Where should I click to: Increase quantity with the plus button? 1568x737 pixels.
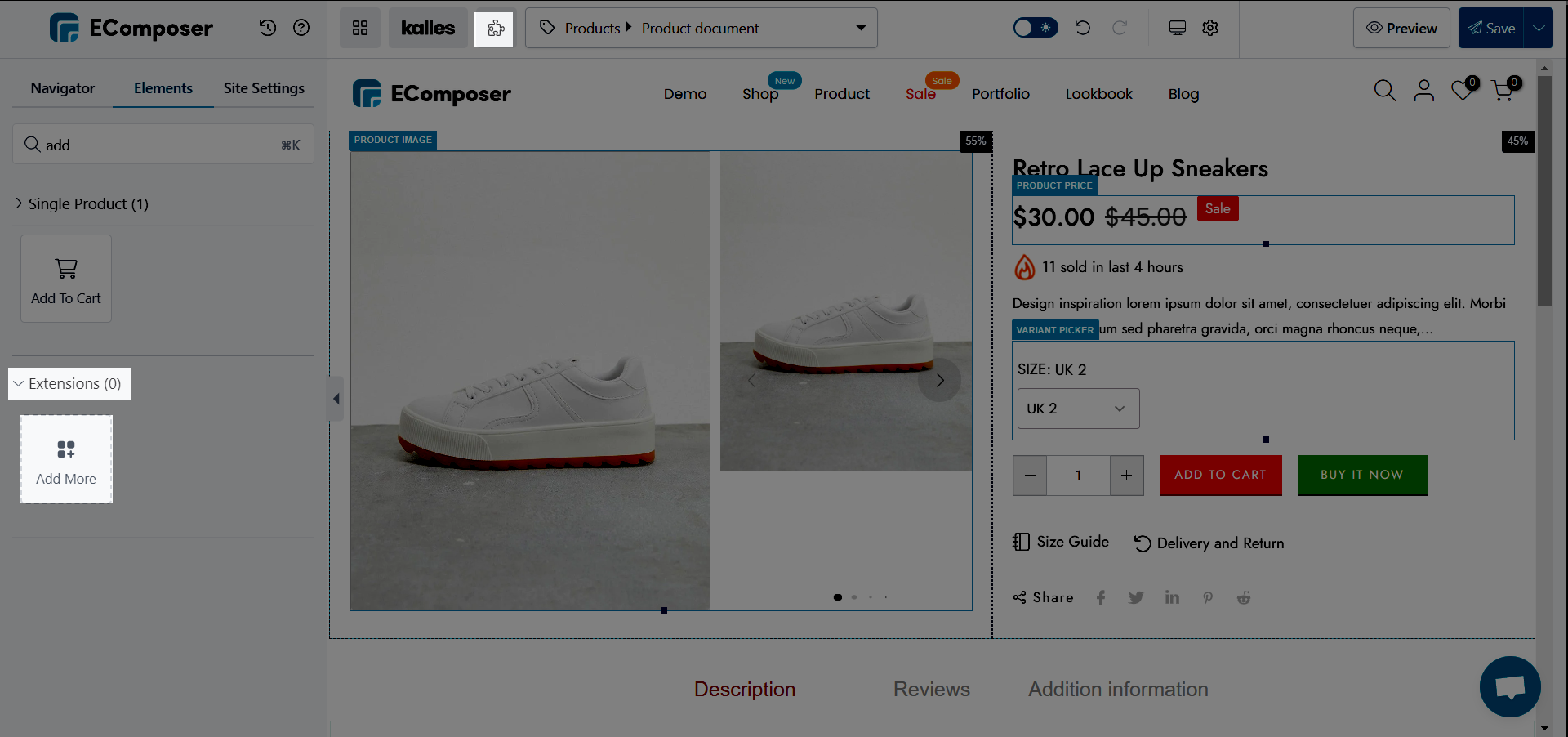(1126, 476)
